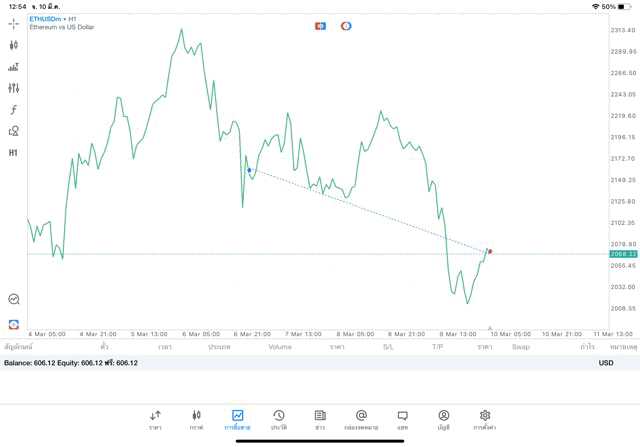Screen dimensions: 640x447
Task: Click the red-blue circular icon at chart top
Action: coord(346,26)
